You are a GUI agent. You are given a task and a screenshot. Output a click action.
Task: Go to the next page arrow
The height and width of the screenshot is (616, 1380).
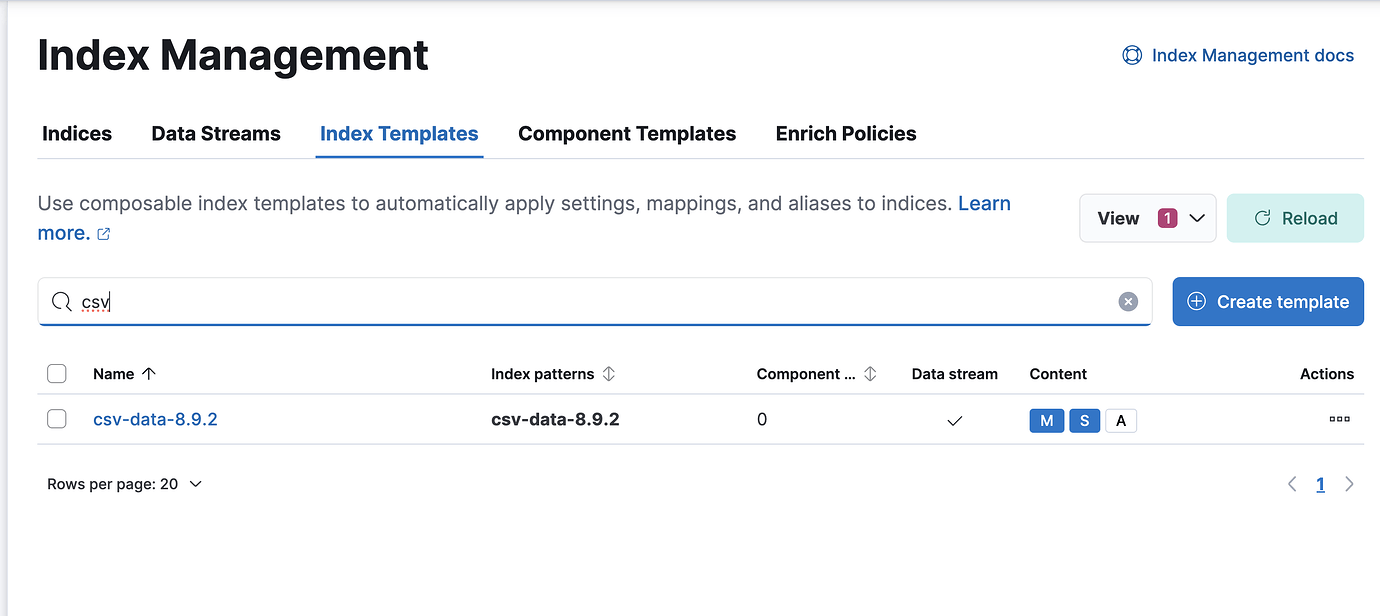[x=1349, y=484]
